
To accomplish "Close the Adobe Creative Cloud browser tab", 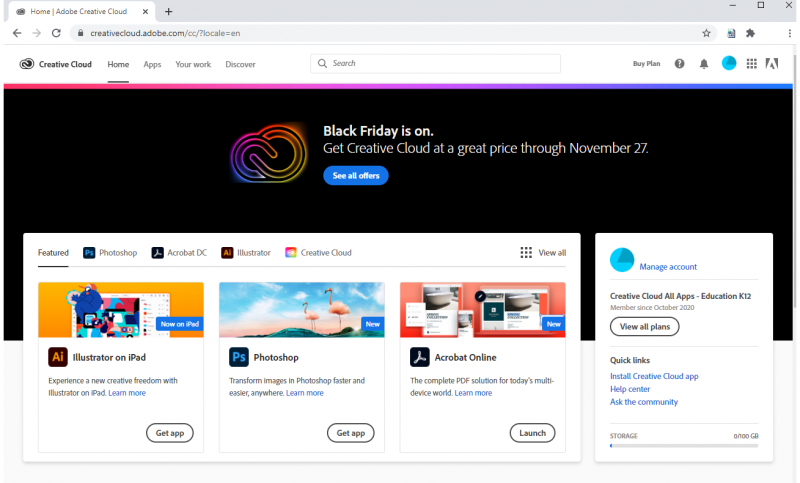I will tap(145, 11).
